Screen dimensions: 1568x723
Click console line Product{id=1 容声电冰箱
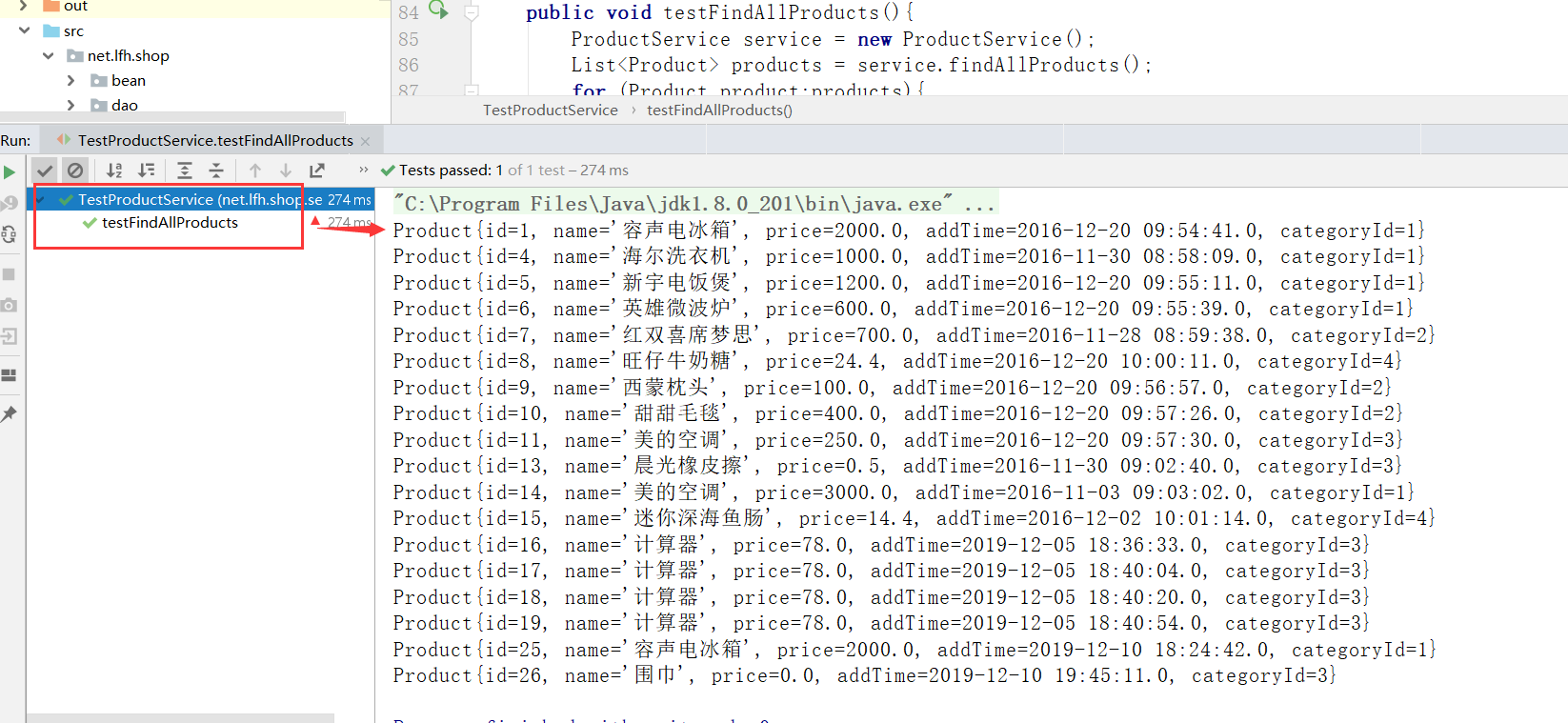click(x=909, y=231)
